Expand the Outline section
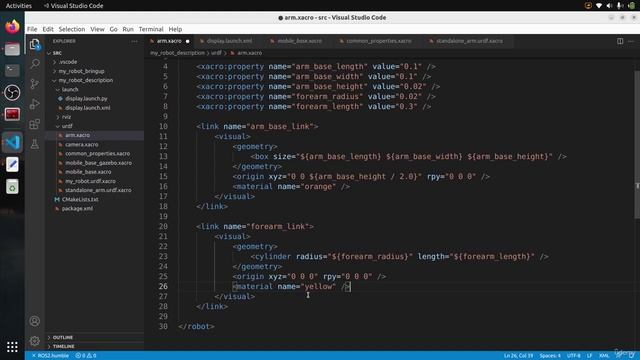 tap(62, 338)
